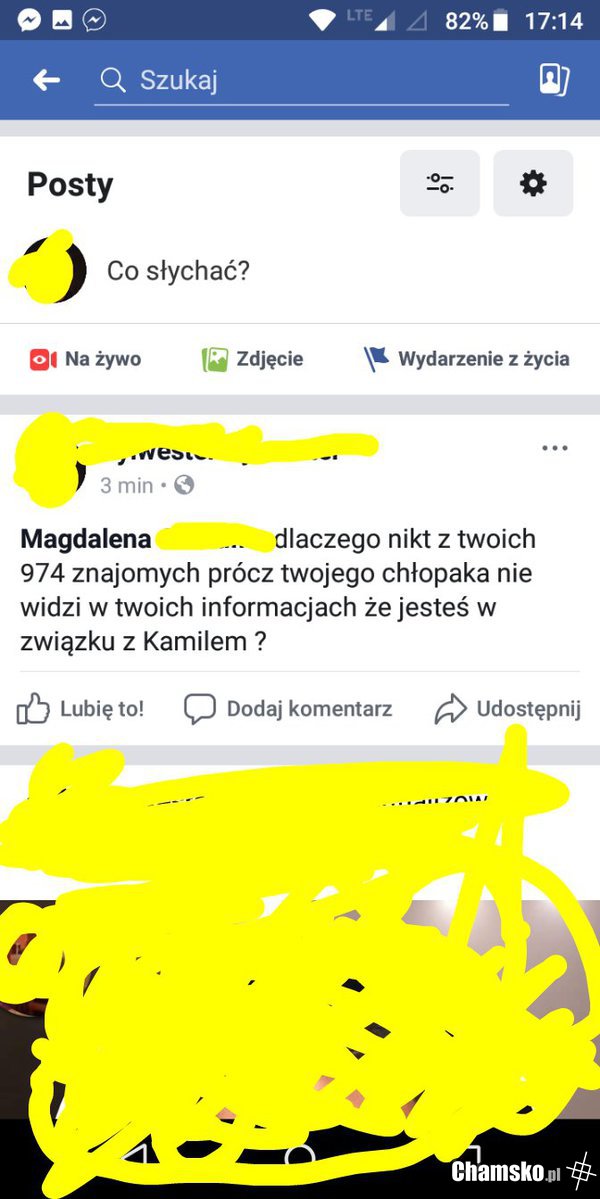Open tagged name Magdalena in post

[x=86, y=539]
